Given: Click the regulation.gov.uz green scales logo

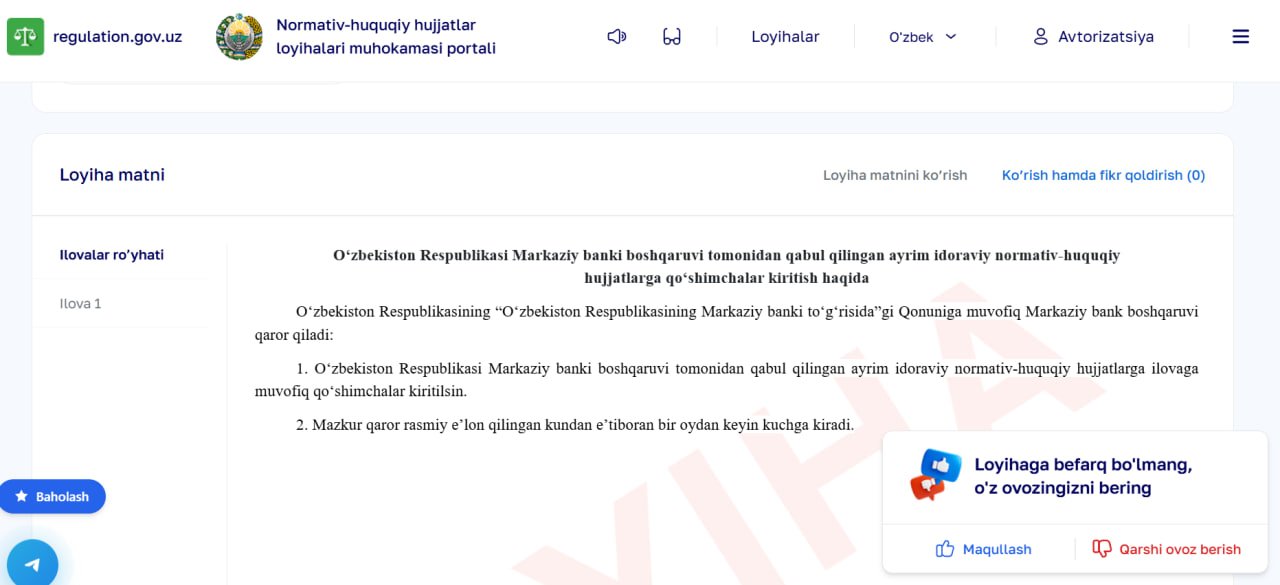Looking at the screenshot, I should (25, 36).
